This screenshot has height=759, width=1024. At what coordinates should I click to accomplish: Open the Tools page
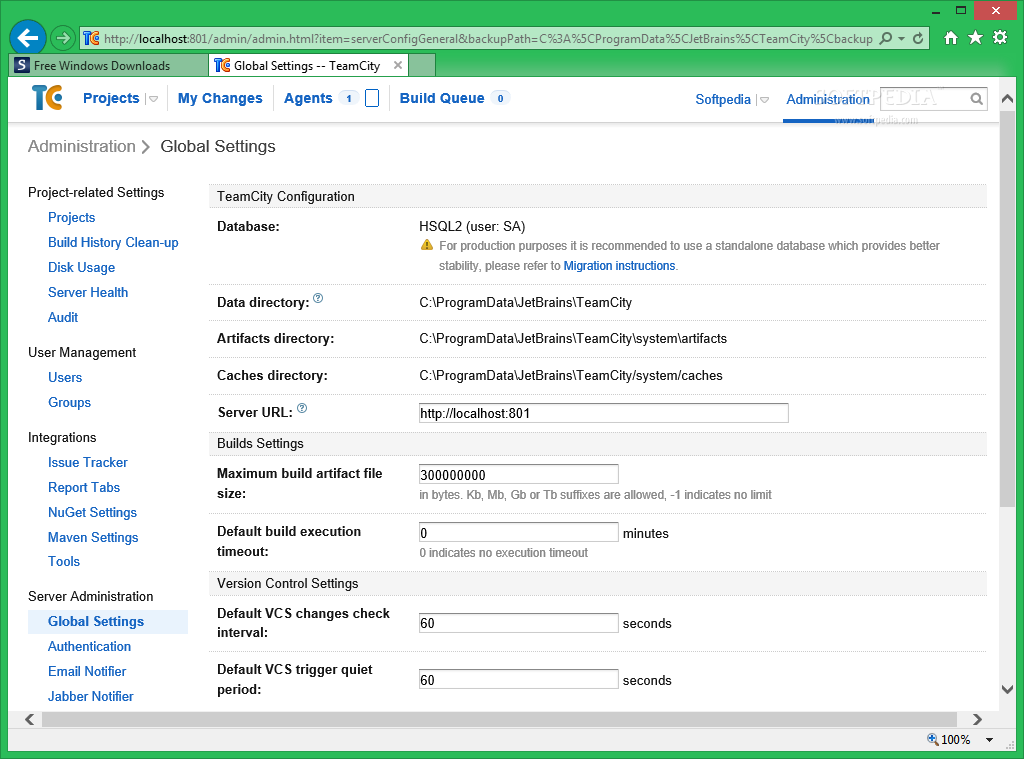click(x=64, y=561)
